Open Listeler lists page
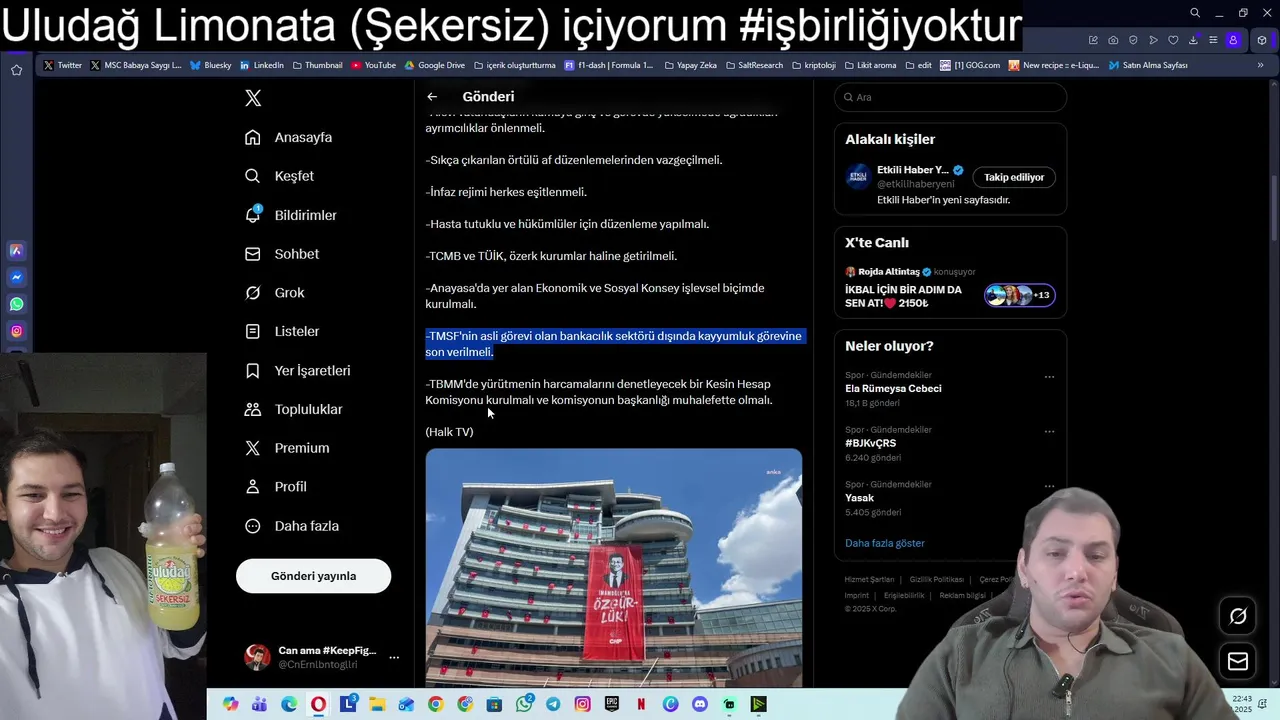The image size is (1280, 720). coord(282,331)
